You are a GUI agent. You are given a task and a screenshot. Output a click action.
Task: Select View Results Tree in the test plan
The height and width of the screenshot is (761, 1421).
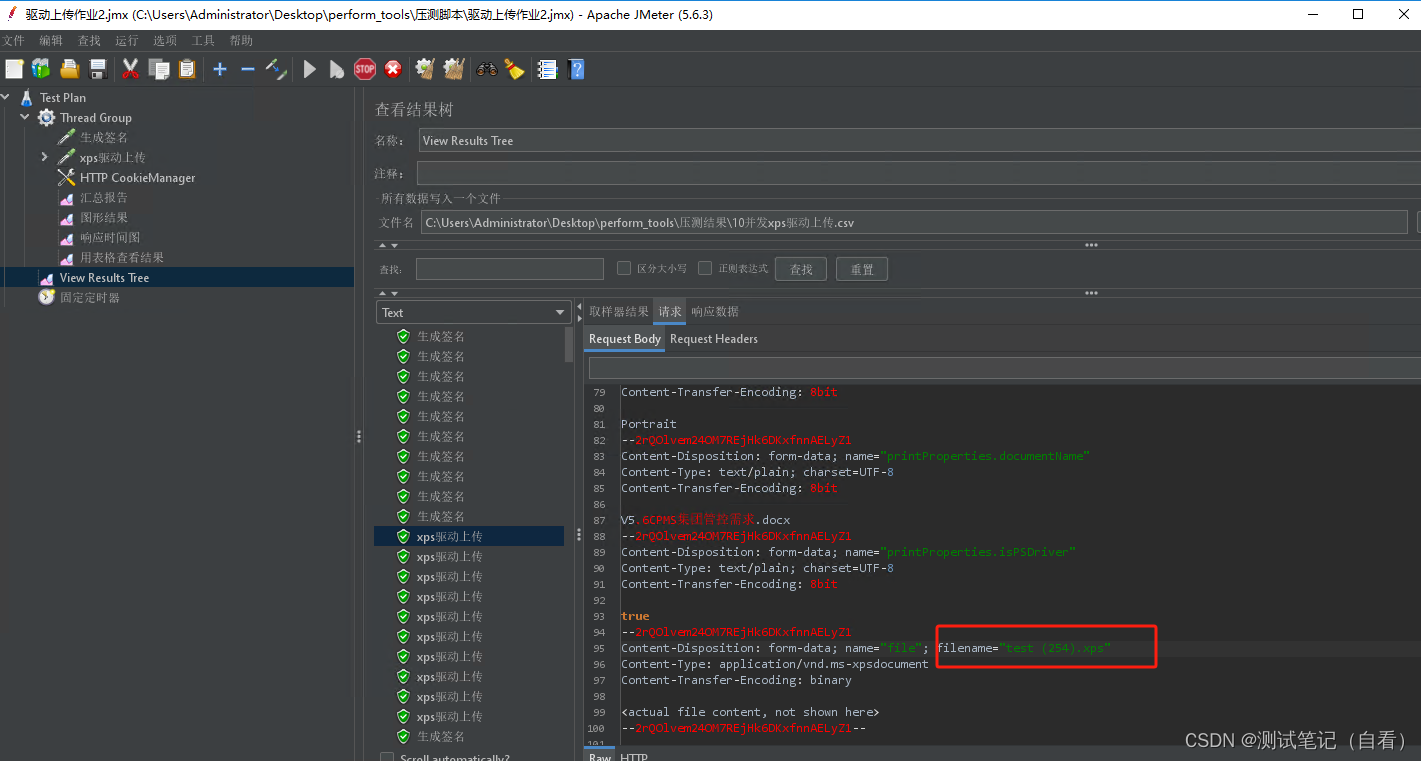click(x=104, y=277)
